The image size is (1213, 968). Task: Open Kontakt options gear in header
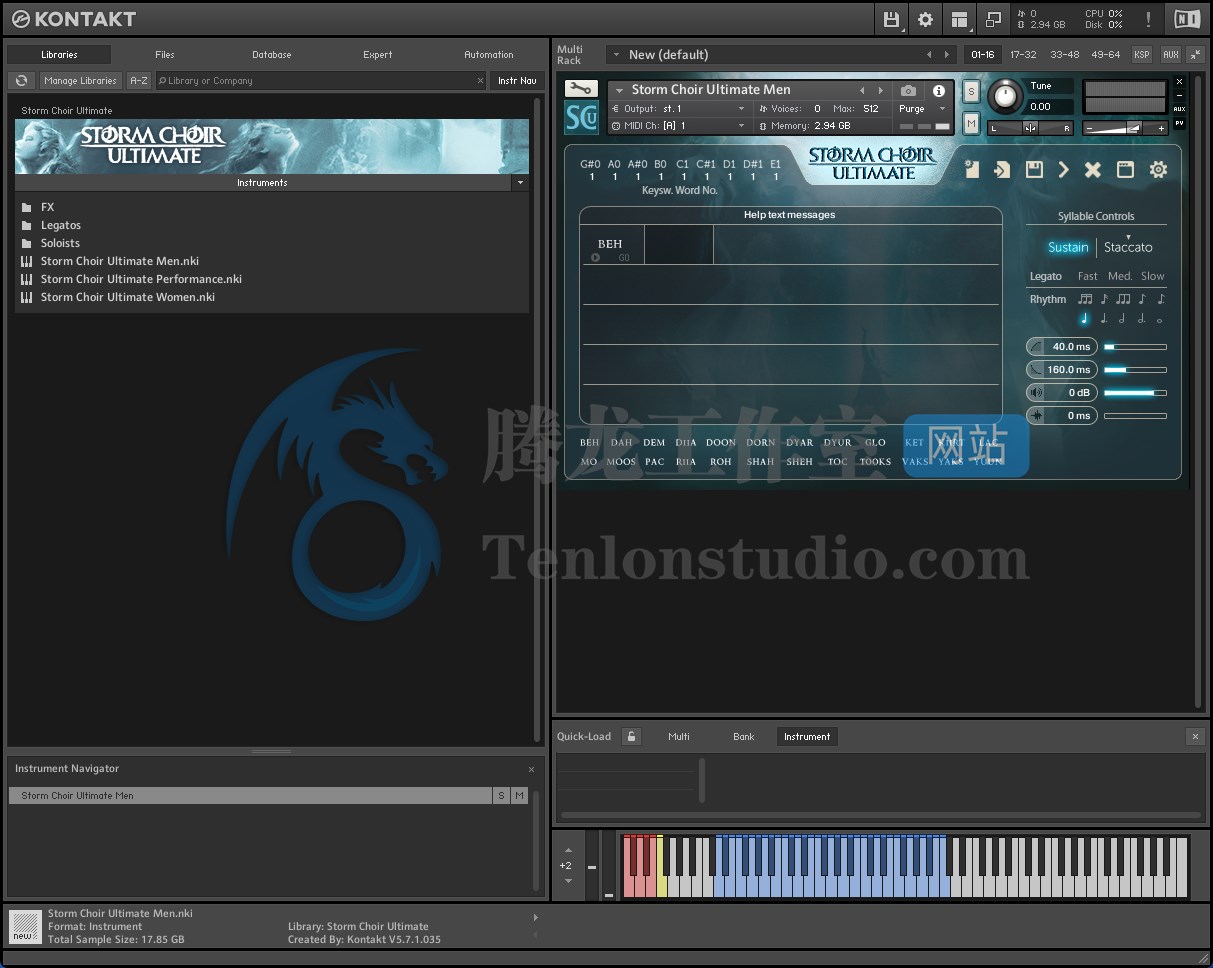[x=925, y=19]
